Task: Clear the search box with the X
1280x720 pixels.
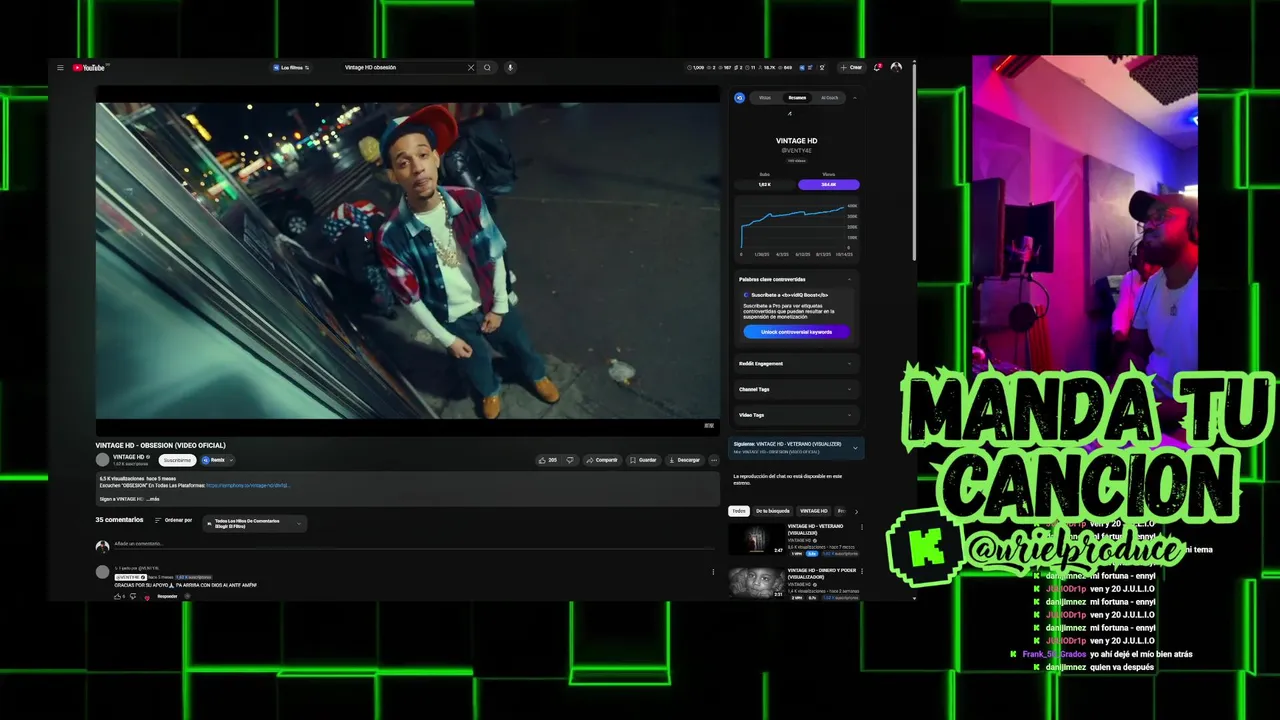Action: (471, 68)
